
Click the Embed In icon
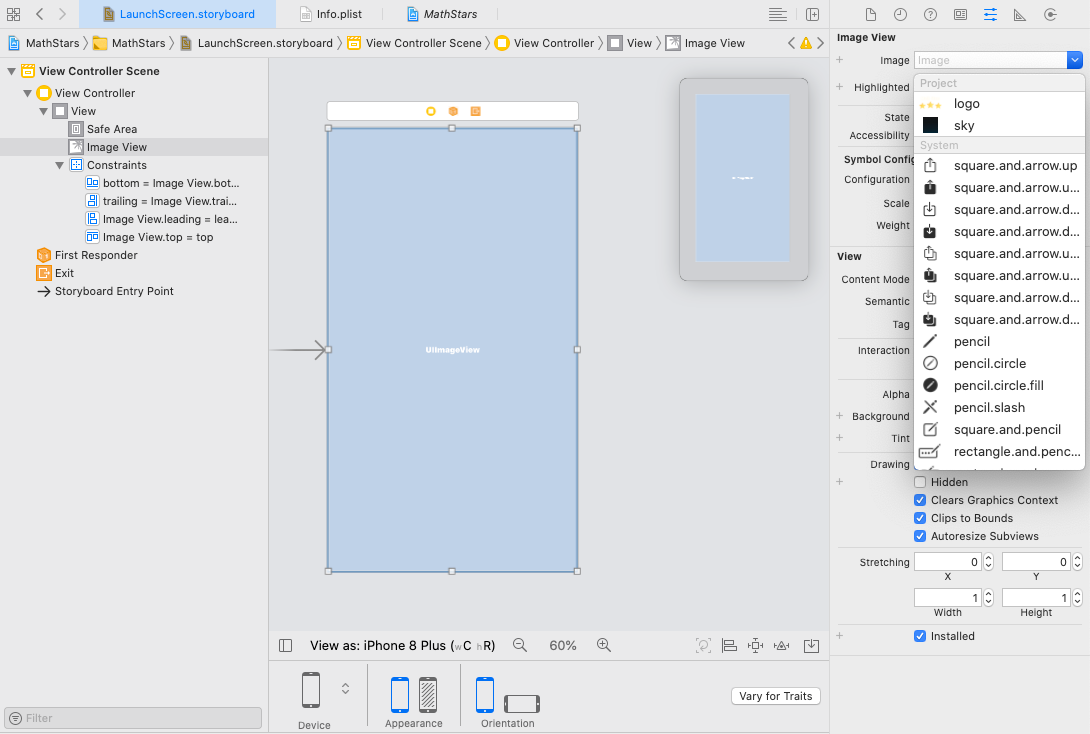click(811, 646)
